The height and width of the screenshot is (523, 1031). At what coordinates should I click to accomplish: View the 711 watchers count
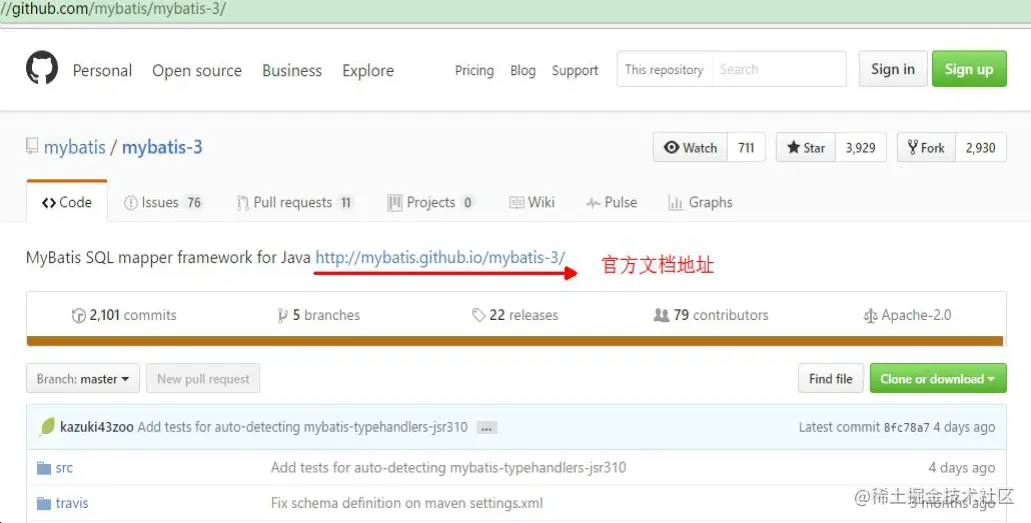click(746, 147)
